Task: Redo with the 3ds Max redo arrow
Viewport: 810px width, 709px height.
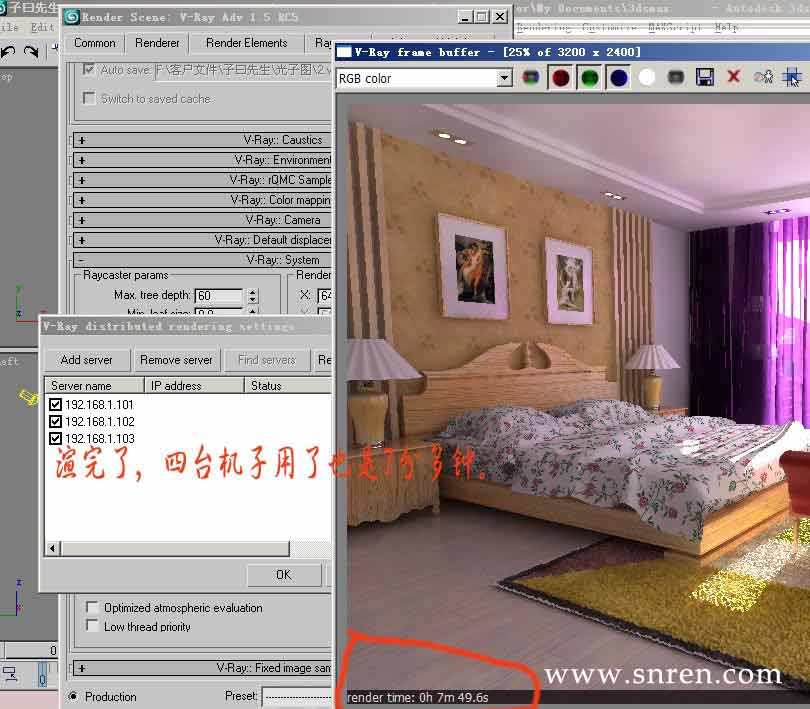Action: (31, 52)
